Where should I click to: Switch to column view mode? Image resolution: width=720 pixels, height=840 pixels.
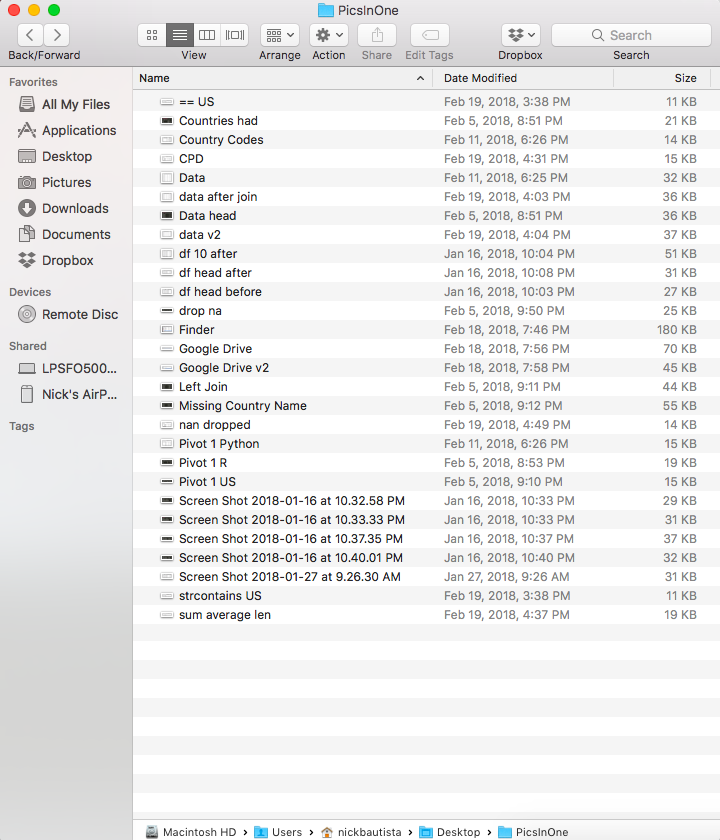pos(207,35)
